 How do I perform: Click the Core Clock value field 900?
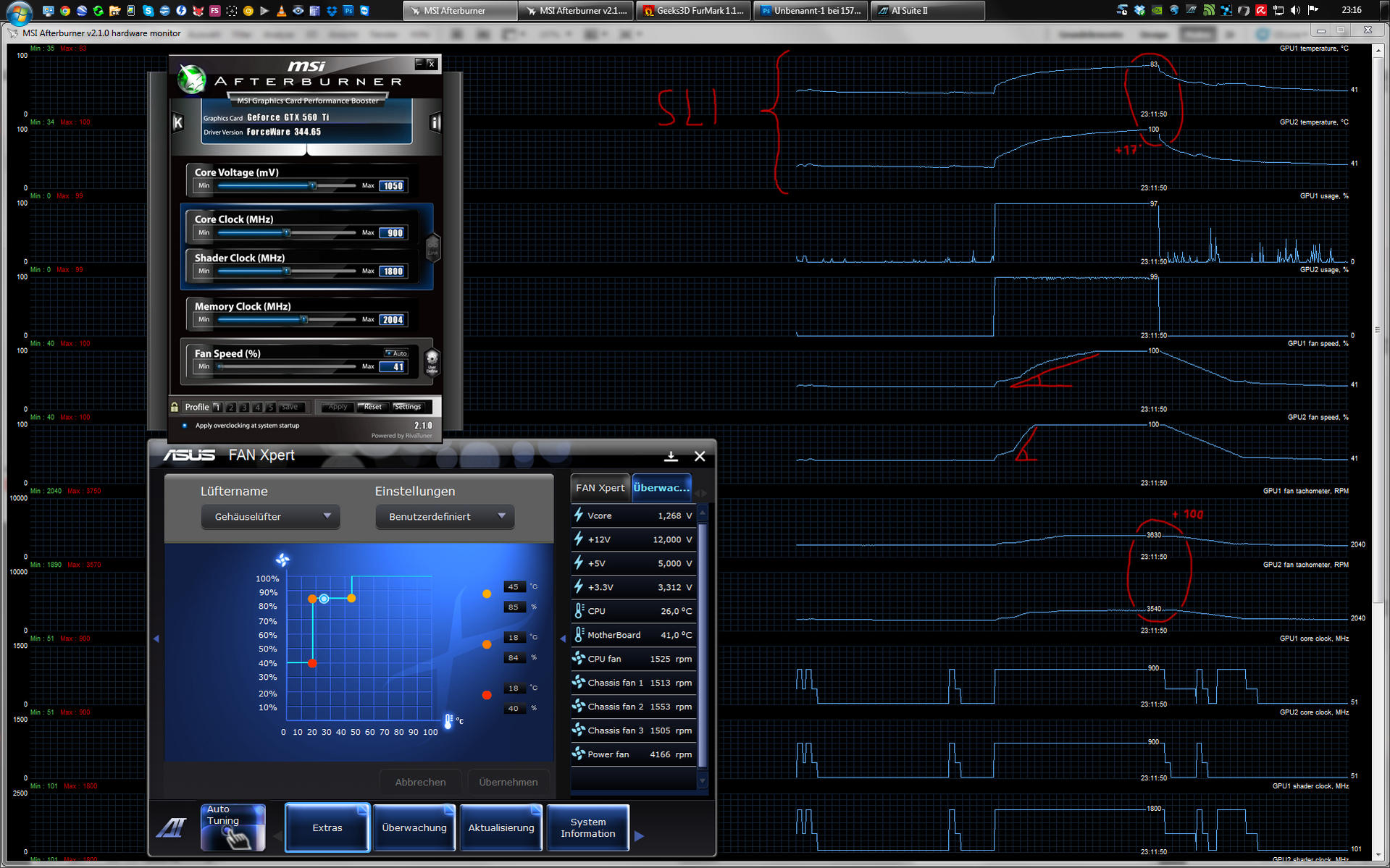(393, 233)
